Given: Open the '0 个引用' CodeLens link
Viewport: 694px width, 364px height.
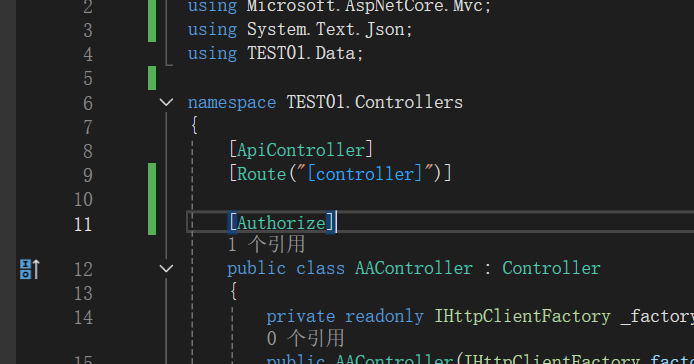Looking at the screenshot, I should [x=305, y=338].
